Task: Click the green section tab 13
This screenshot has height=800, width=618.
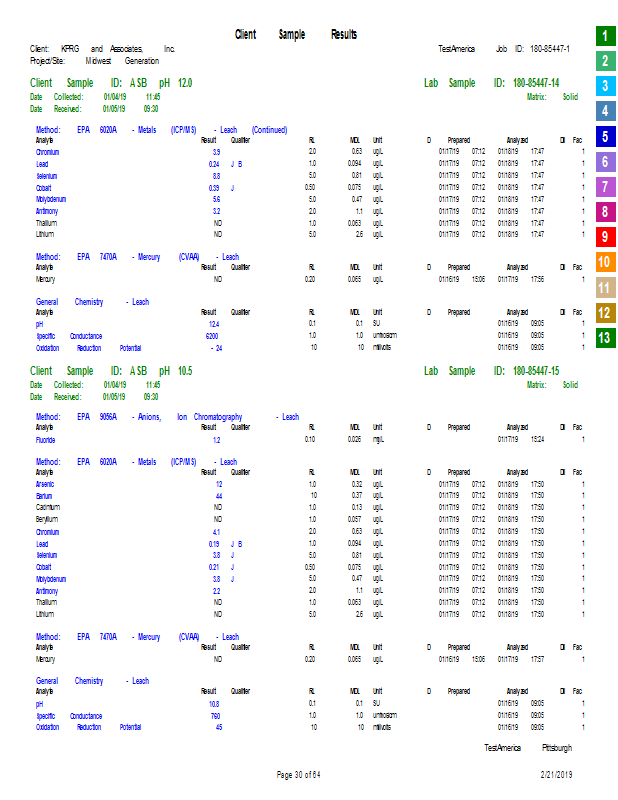Action: pos(603,338)
